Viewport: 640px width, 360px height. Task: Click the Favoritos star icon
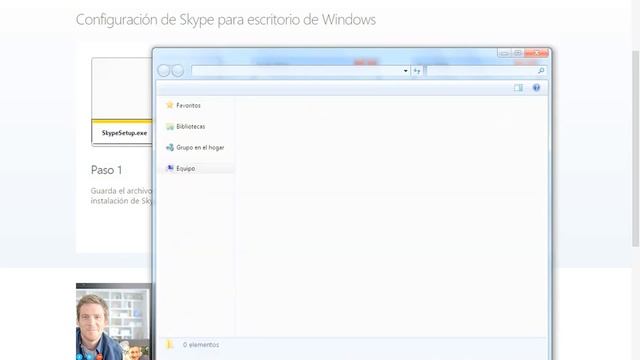[x=170, y=105]
